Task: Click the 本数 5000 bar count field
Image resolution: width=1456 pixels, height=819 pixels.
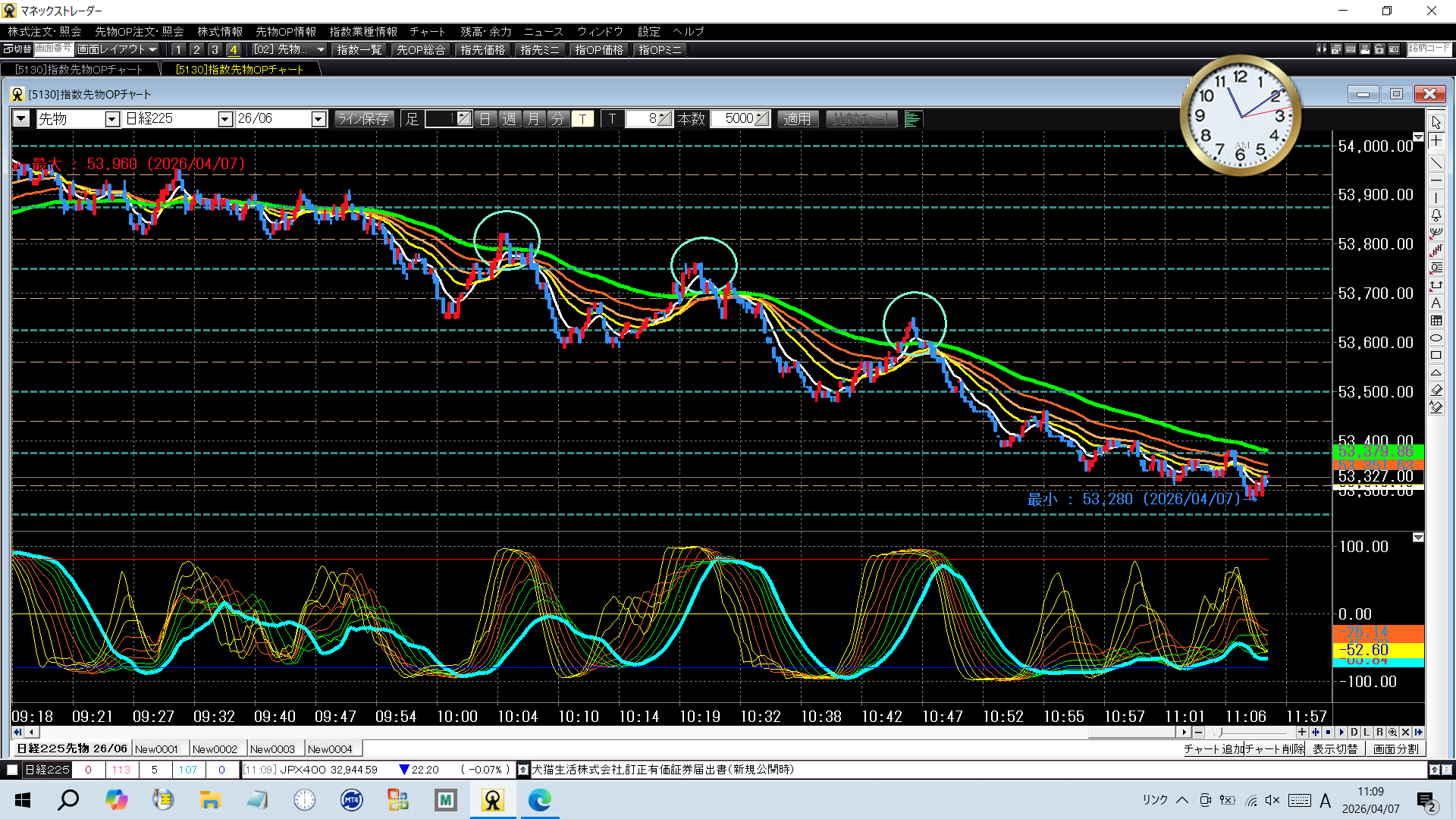Action: (738, 119)
